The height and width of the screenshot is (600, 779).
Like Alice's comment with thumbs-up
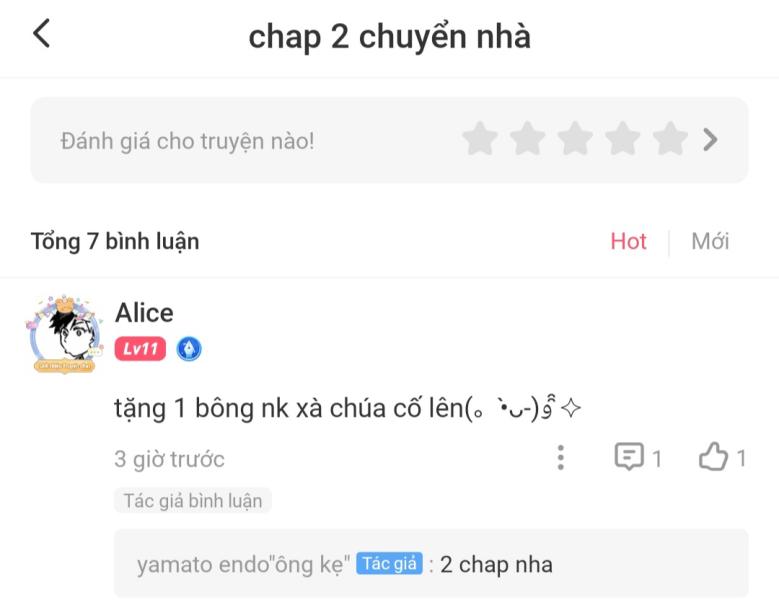click(713, 456)
